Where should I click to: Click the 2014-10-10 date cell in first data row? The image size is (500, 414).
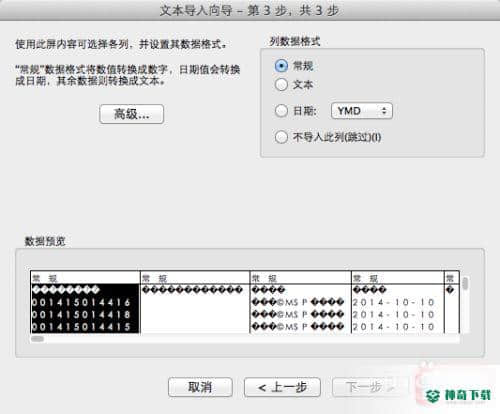393,302
